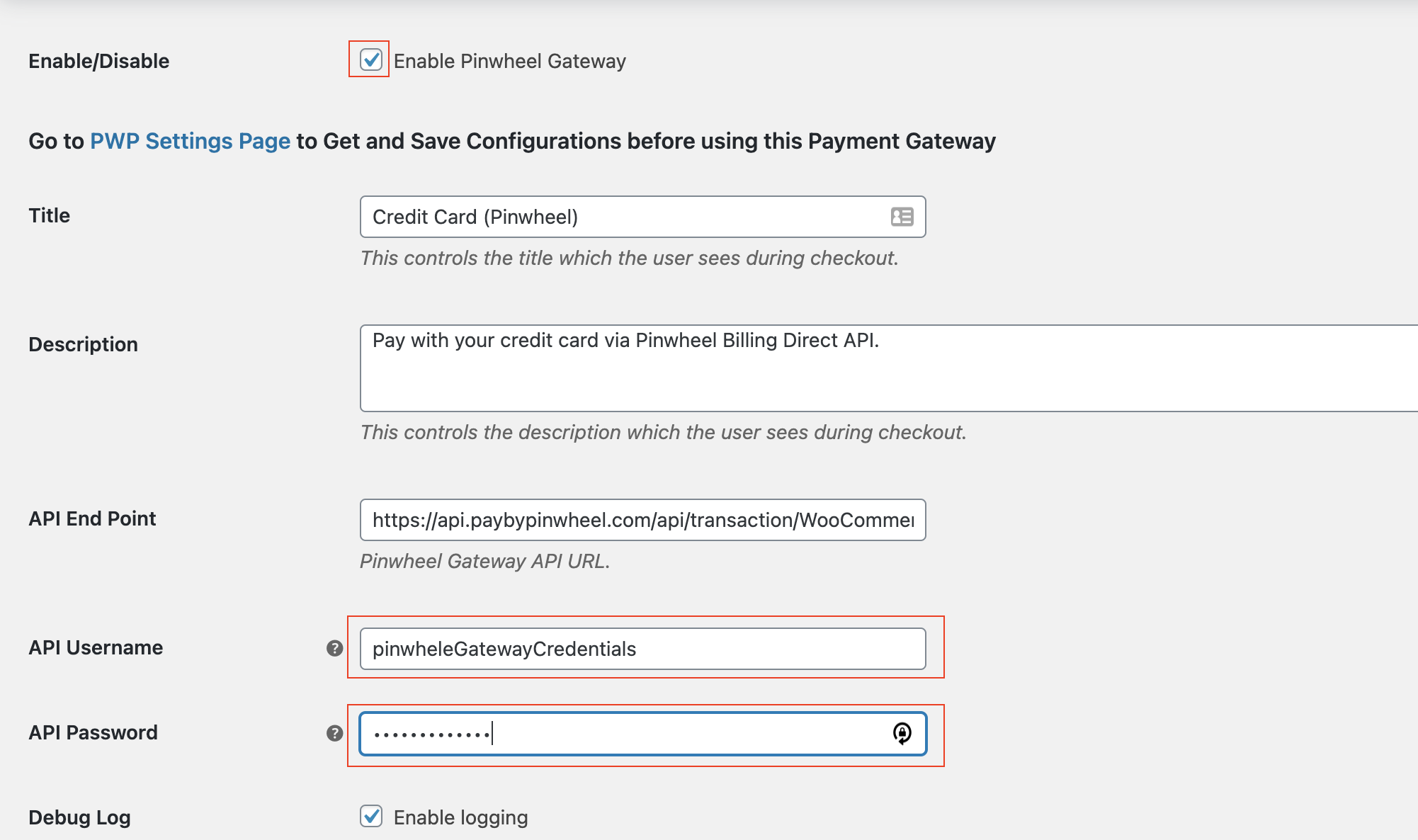Click the password manager icon in API Password
The height and width of the screenshot is (840, 1418).
tap(902, 734)
